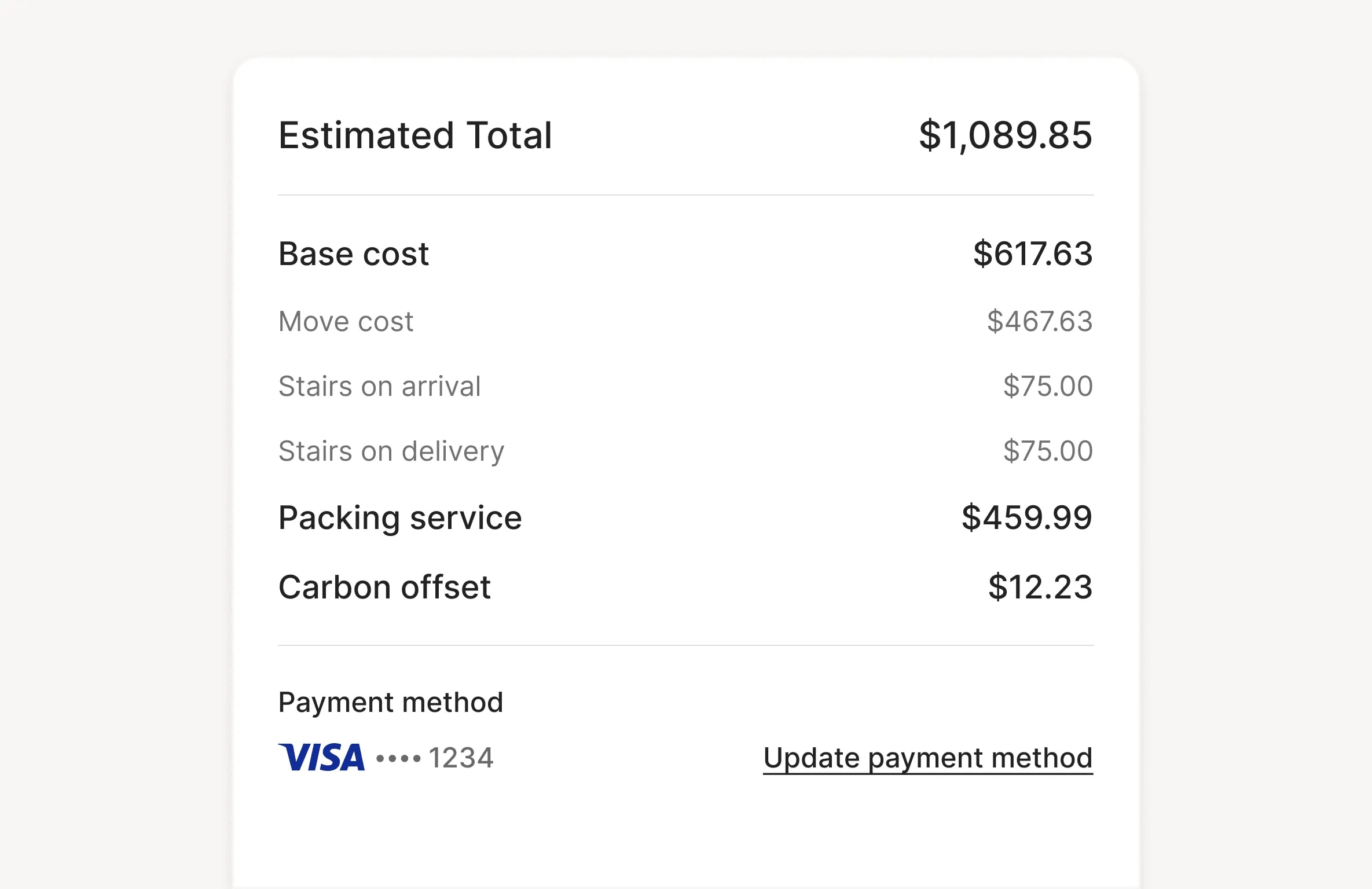
Task: Click the Stairs on arrival label
Action: (x=379, y=386)
